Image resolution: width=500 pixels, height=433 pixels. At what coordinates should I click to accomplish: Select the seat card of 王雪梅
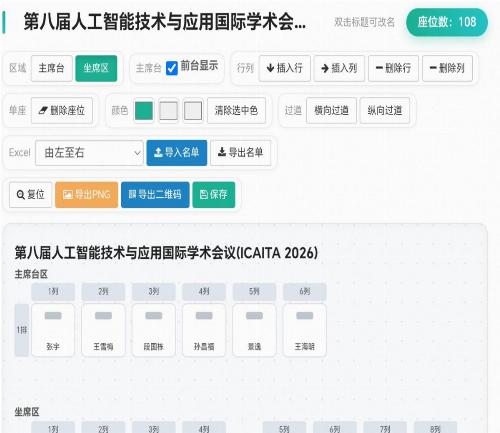tap(103, 330)
